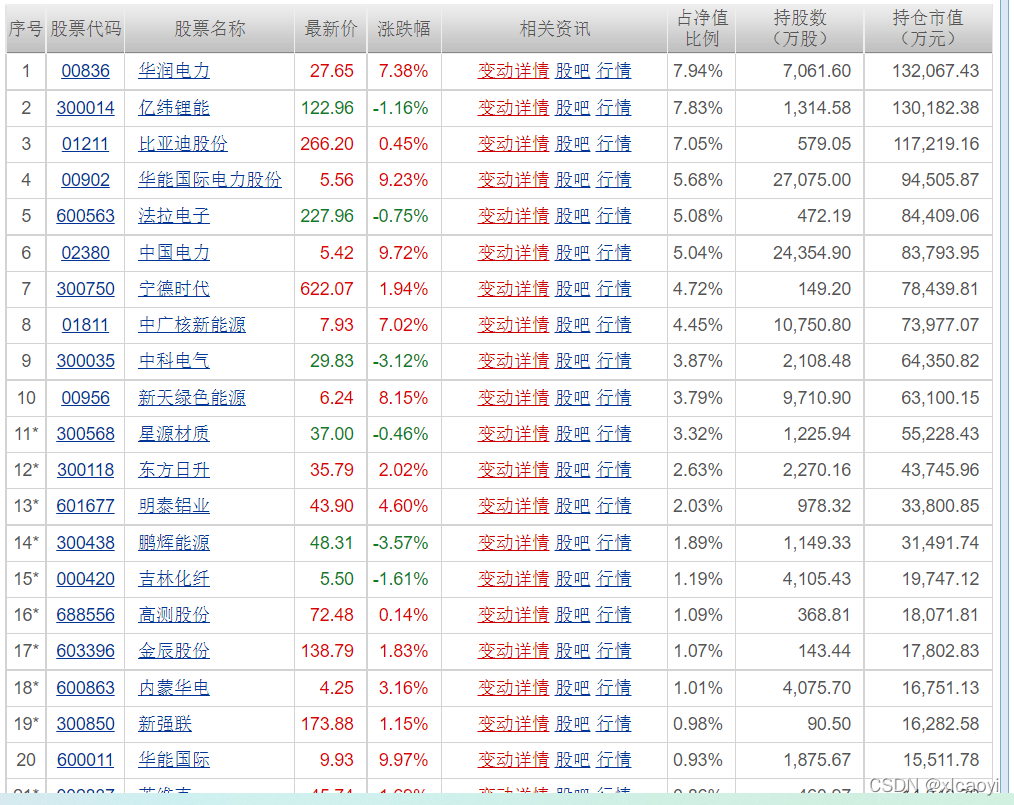Open 吉林化纤 stock page

pos(174,579)
